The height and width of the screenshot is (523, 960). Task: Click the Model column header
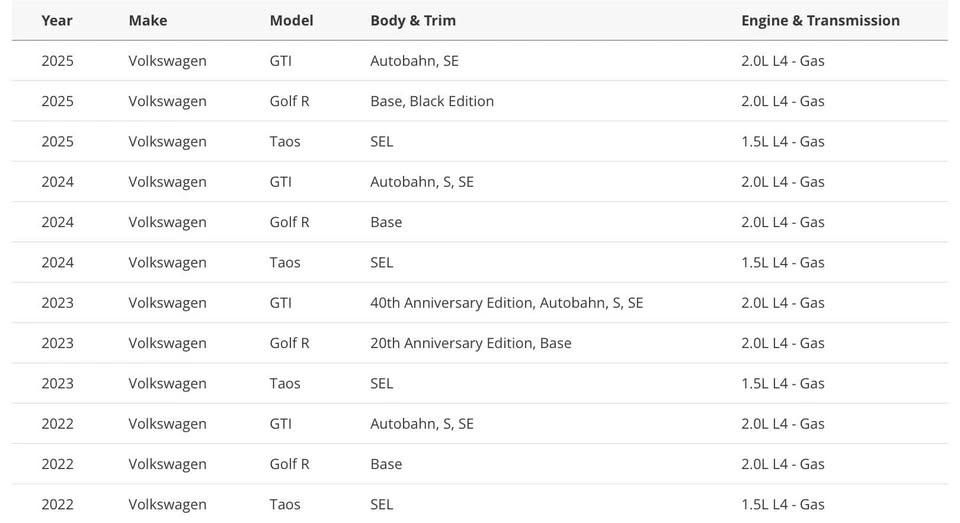click(x=291, y=20)
